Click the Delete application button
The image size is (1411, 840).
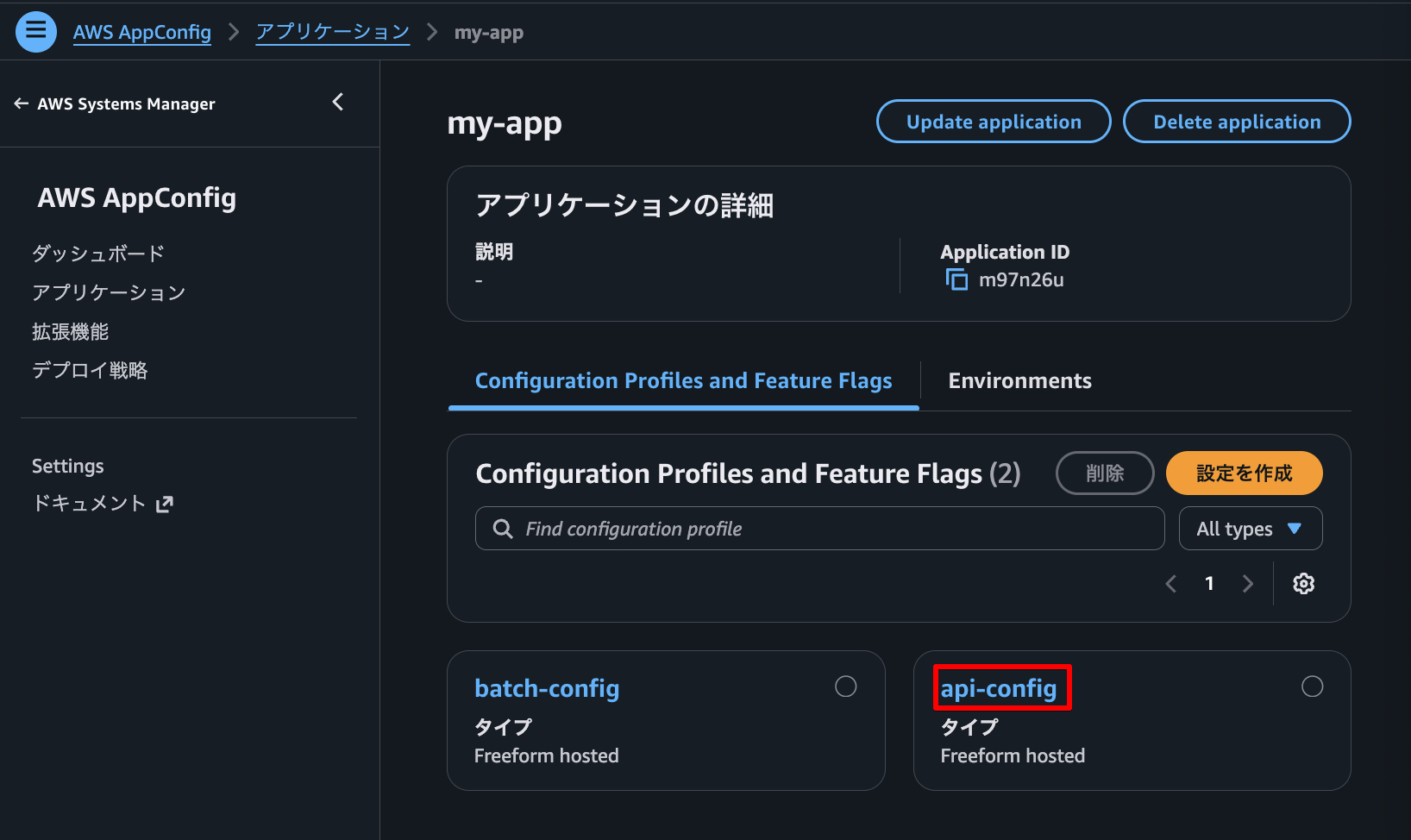coord(1236,122)
